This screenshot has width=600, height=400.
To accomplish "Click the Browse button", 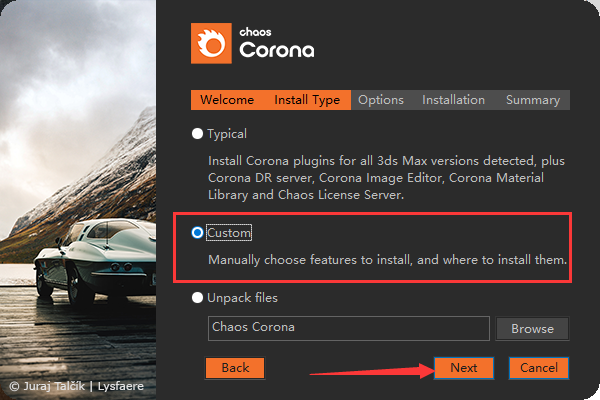I will pyautogui.click(x=532, y=328).
